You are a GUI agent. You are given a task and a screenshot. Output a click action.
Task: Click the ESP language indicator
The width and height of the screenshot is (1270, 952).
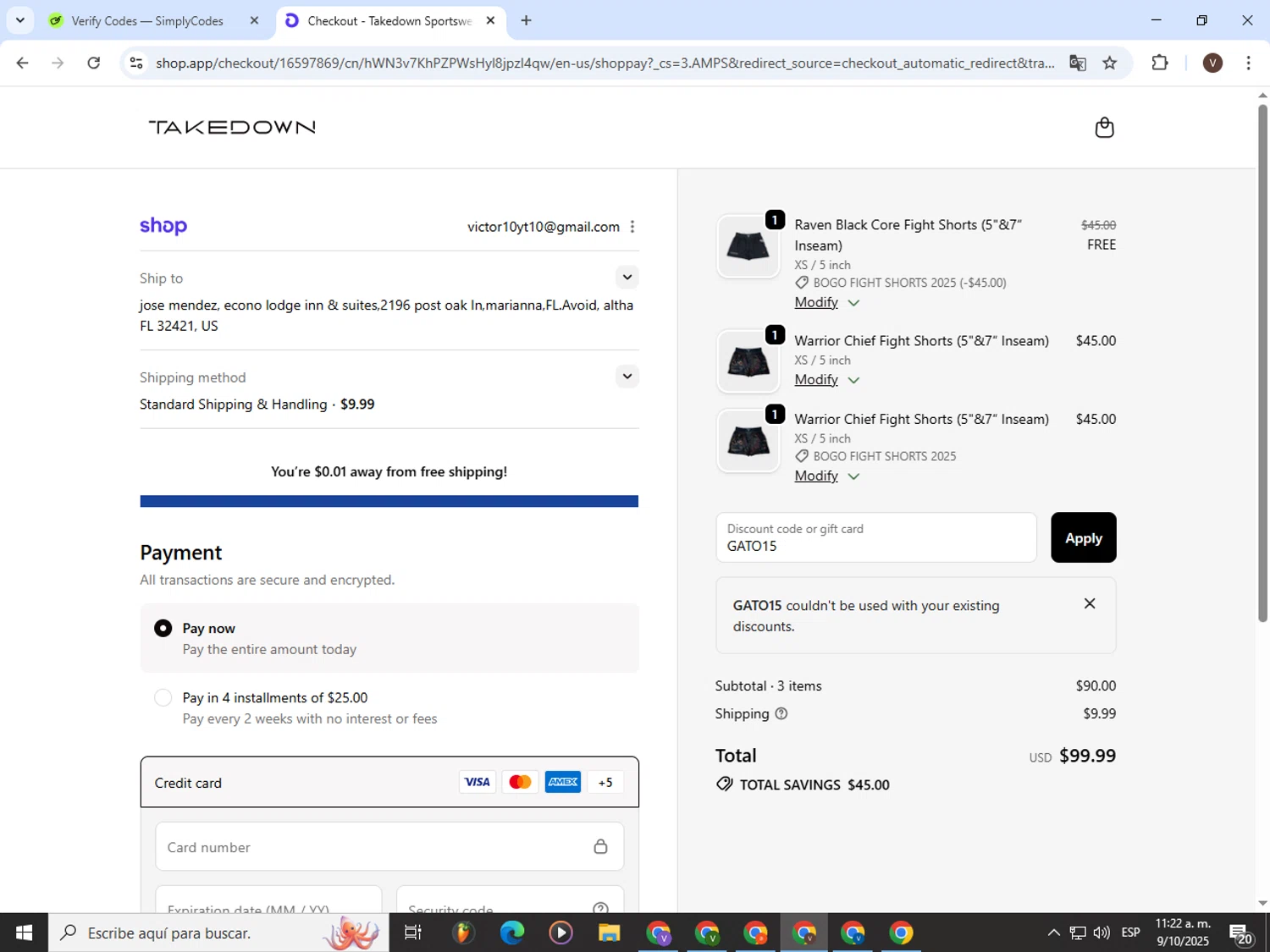(1130, 933)
